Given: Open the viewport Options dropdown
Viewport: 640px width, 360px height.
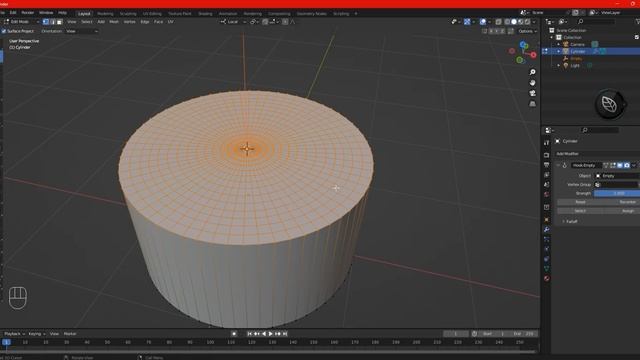Looking at the screenshot, I should tap(527, 31).
